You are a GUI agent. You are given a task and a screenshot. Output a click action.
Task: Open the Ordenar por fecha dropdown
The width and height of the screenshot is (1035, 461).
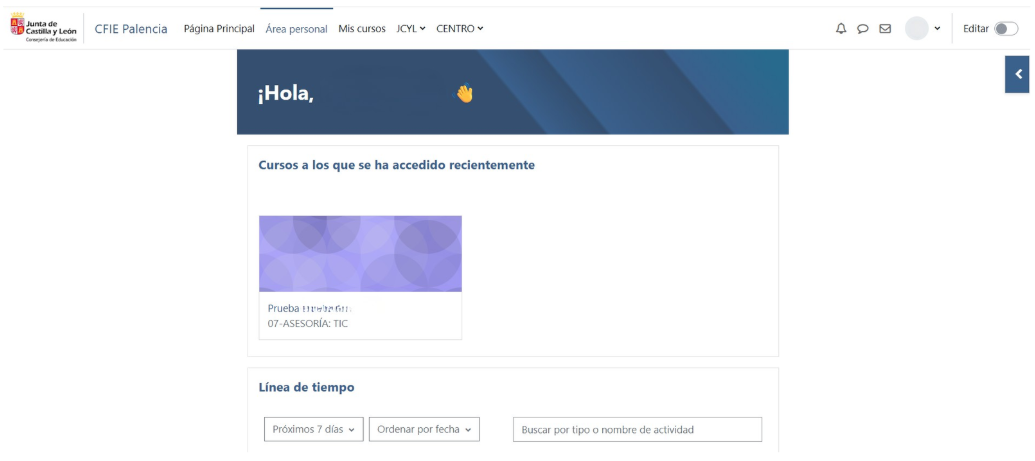pos(424,429)
